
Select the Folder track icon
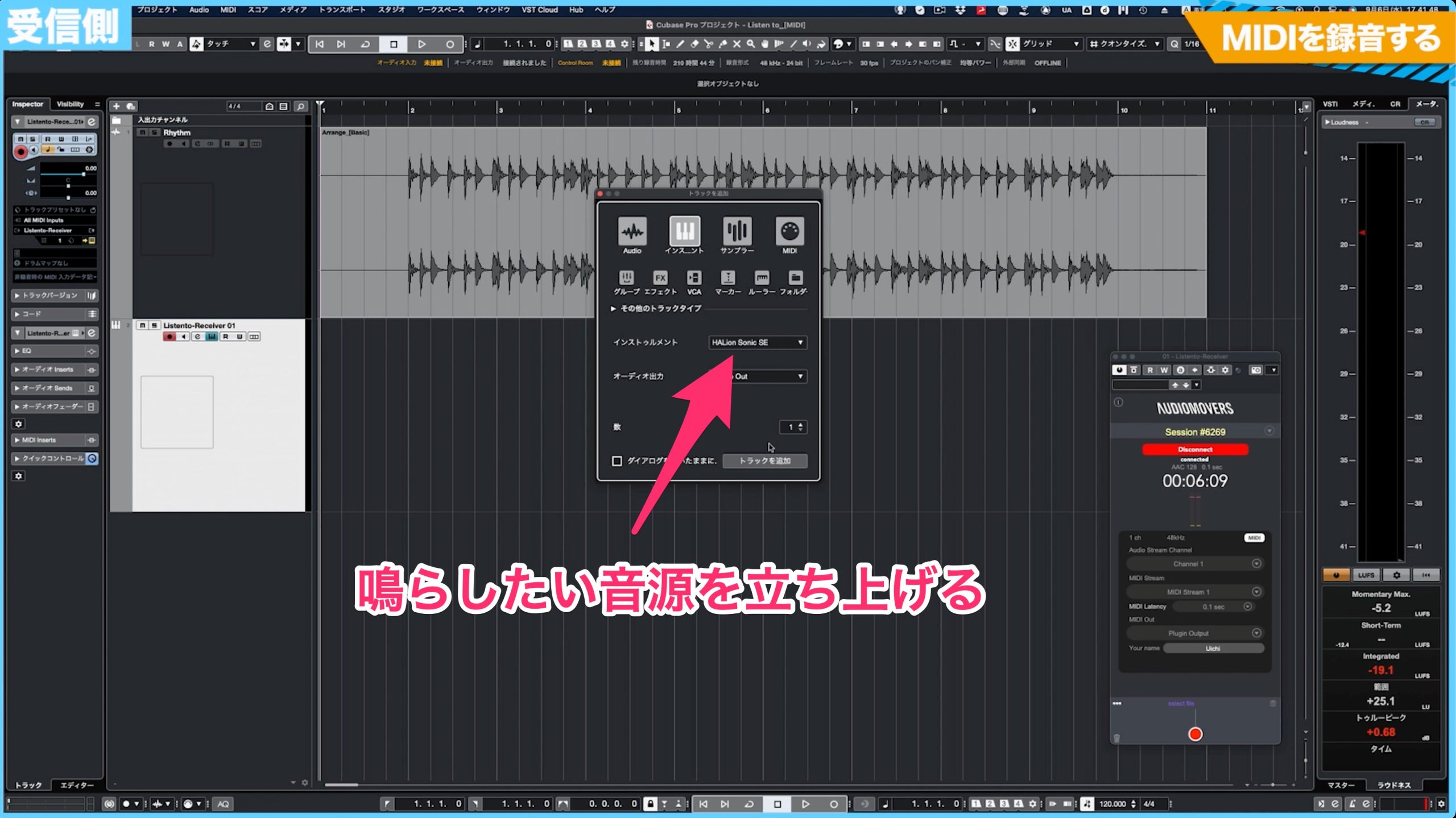pos(795,277)
